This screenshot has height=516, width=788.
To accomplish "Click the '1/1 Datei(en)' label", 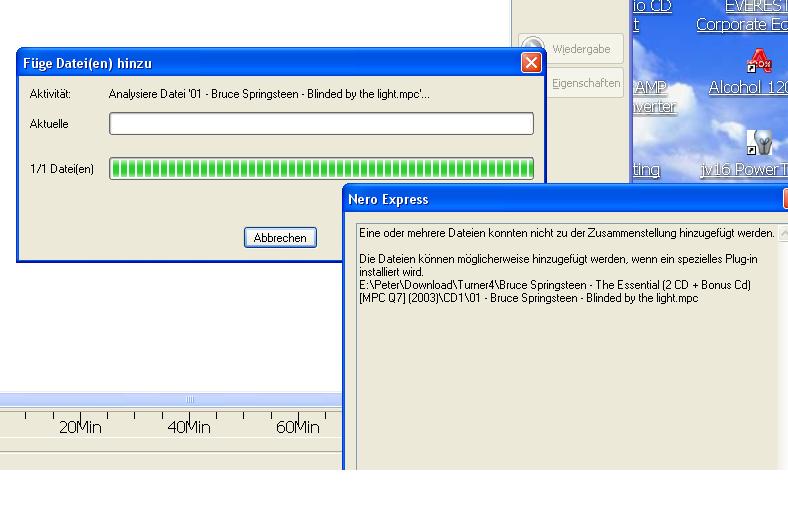I will click(x=62, y=169).
